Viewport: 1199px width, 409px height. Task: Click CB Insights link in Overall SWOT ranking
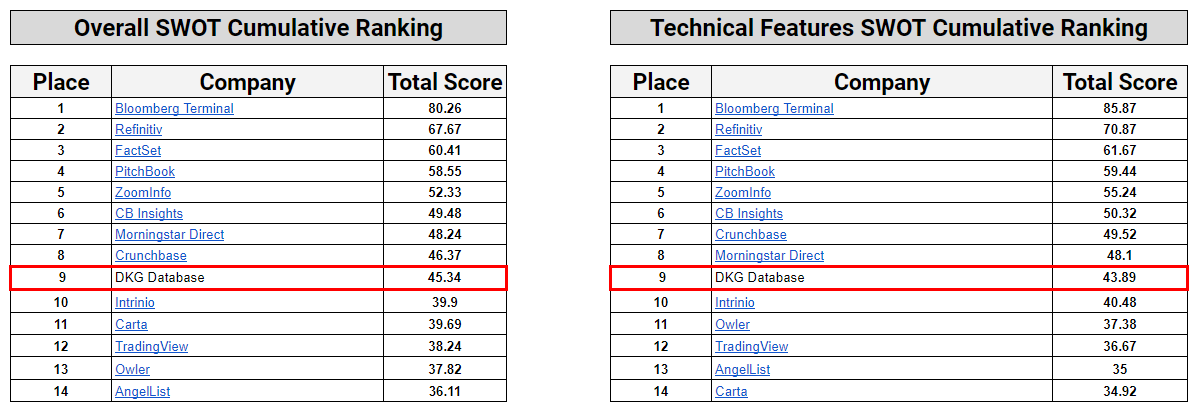[149, 213]
